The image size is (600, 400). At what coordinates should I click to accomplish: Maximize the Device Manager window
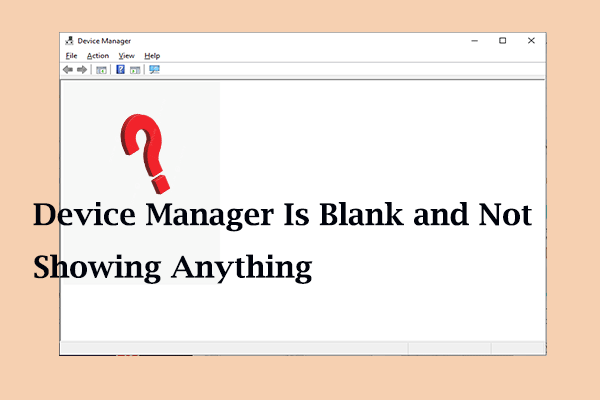pos(502,41)
